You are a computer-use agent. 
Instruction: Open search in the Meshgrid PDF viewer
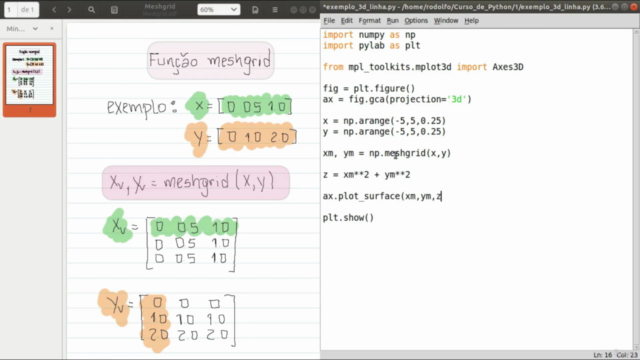[91, 10]
